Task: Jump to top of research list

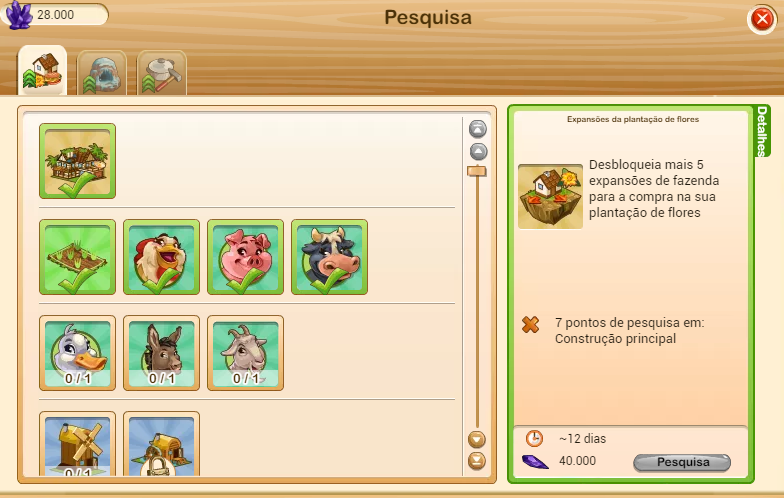Action: coord(478,129)
